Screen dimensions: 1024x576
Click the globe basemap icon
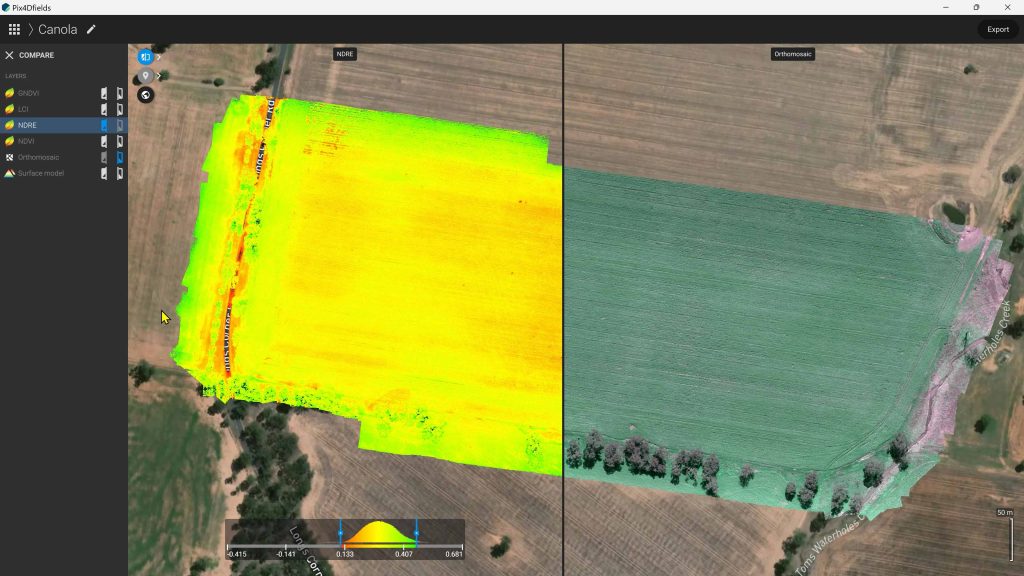pos(146,95)
